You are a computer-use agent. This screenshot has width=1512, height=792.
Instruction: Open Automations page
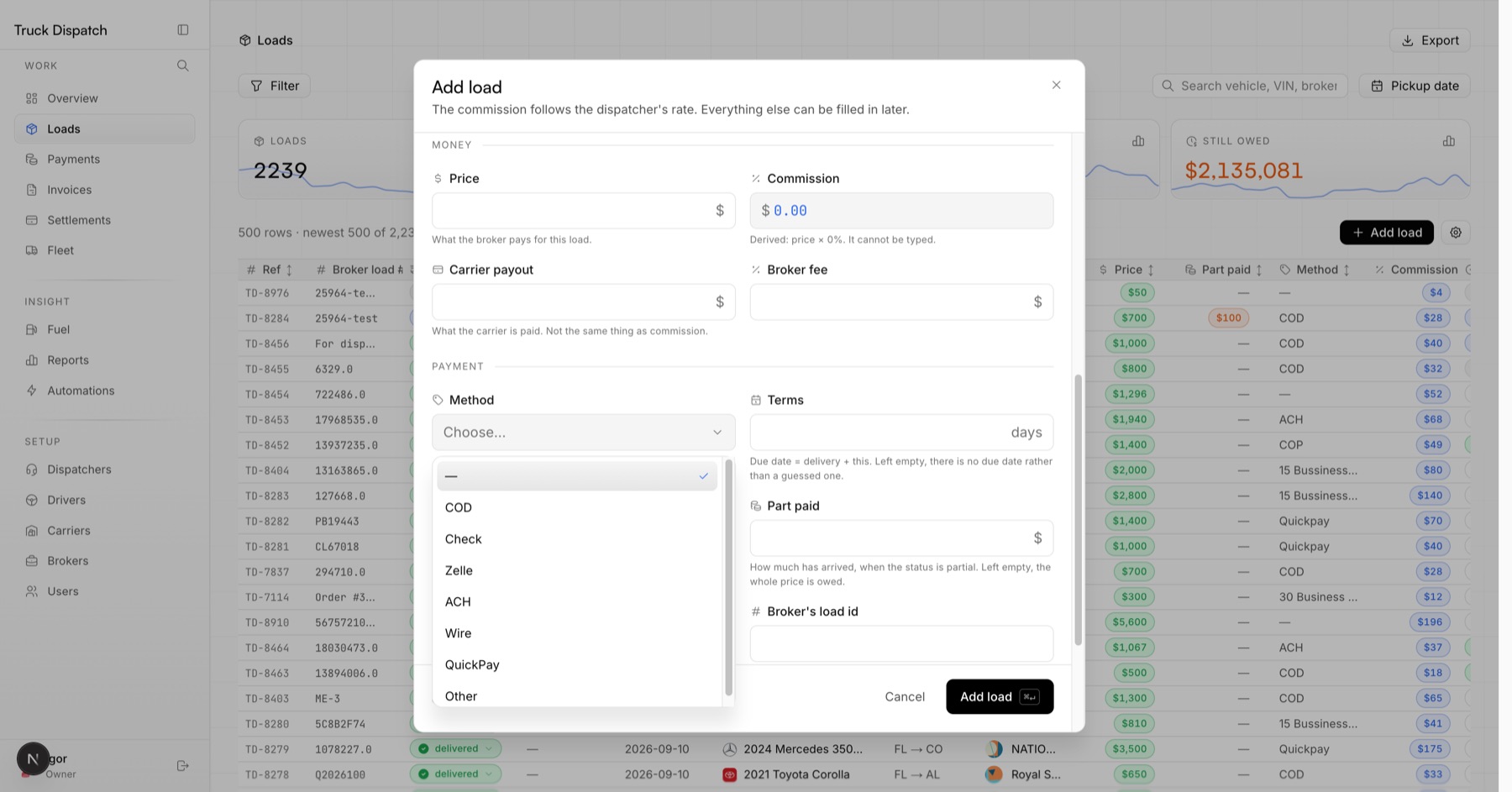(104, 391)
